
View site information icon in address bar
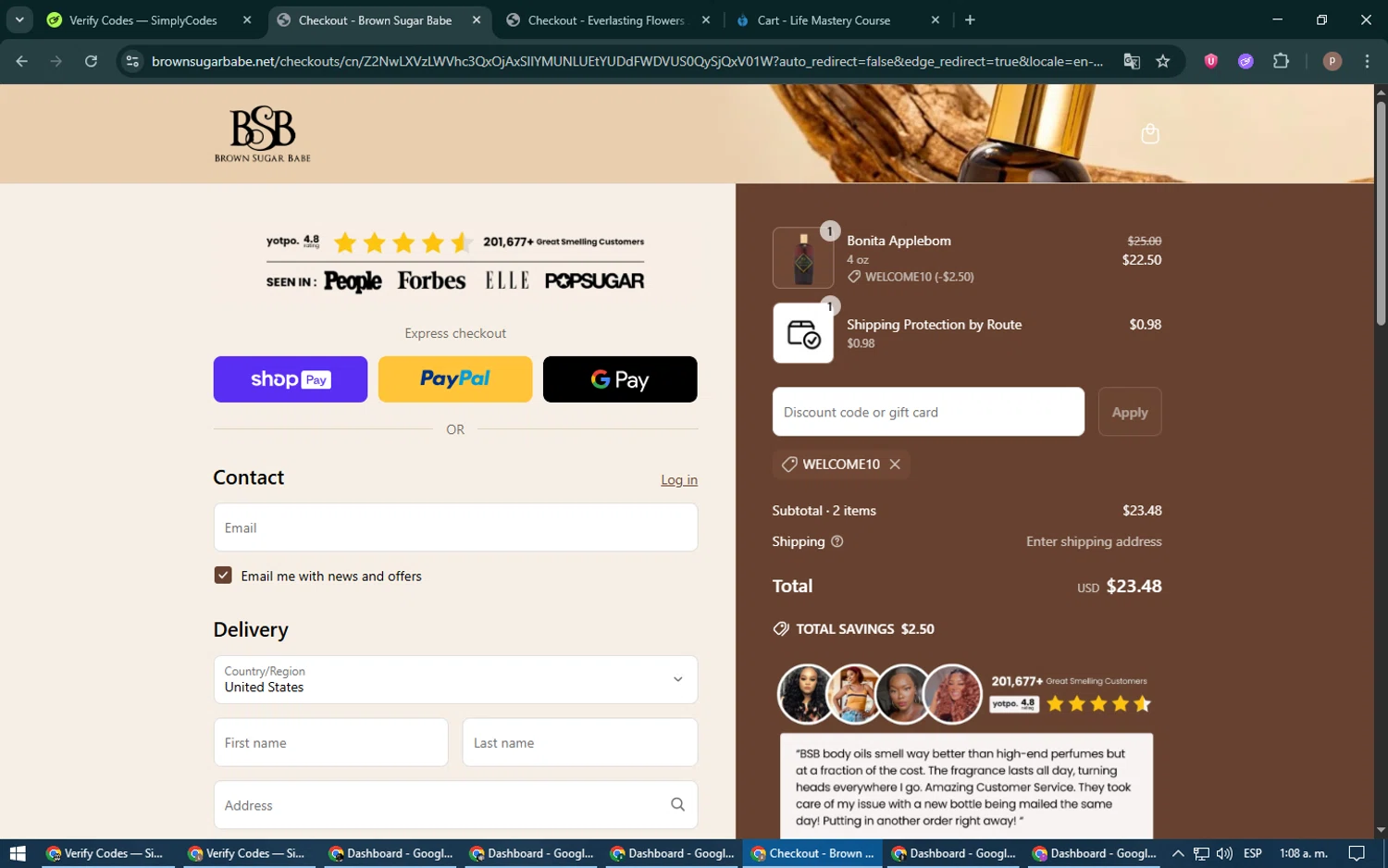tap(132, 61)
